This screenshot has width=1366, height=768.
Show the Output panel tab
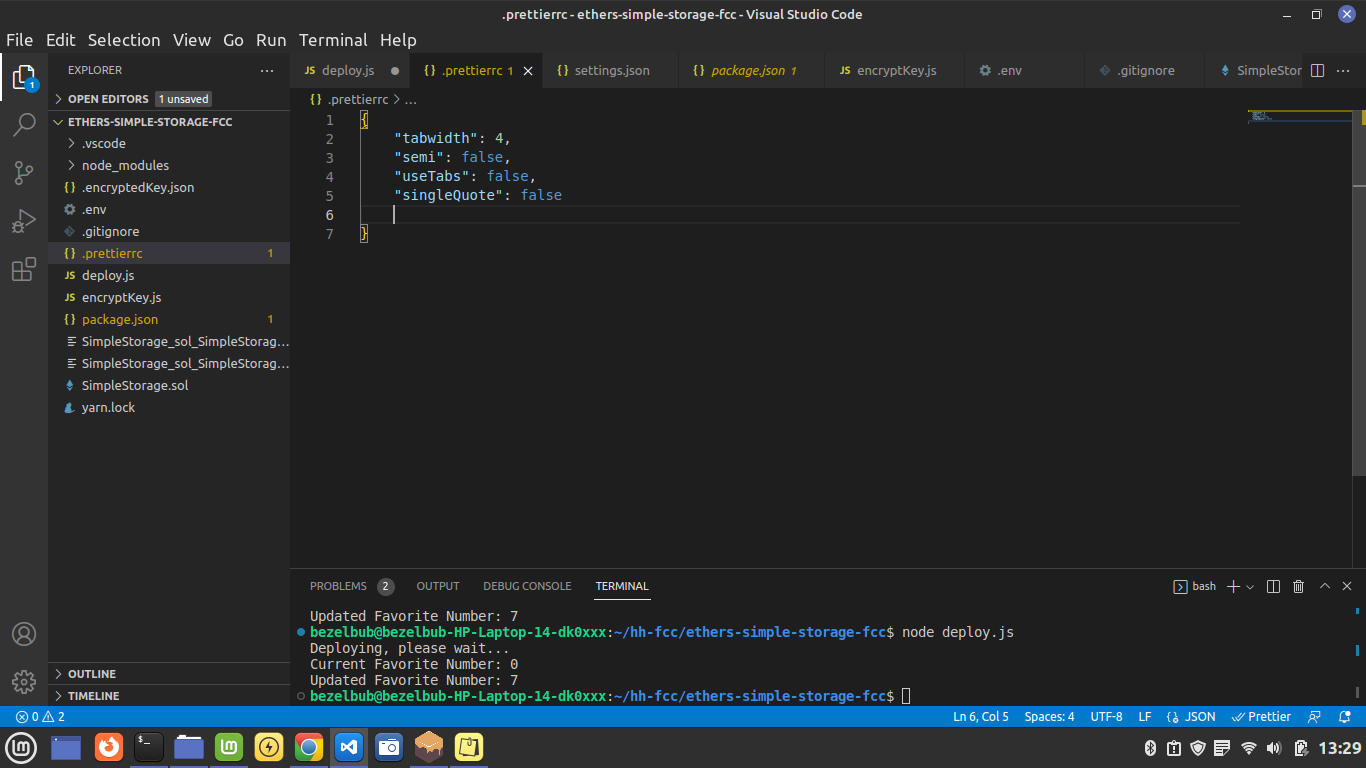(x=438, y=586)
